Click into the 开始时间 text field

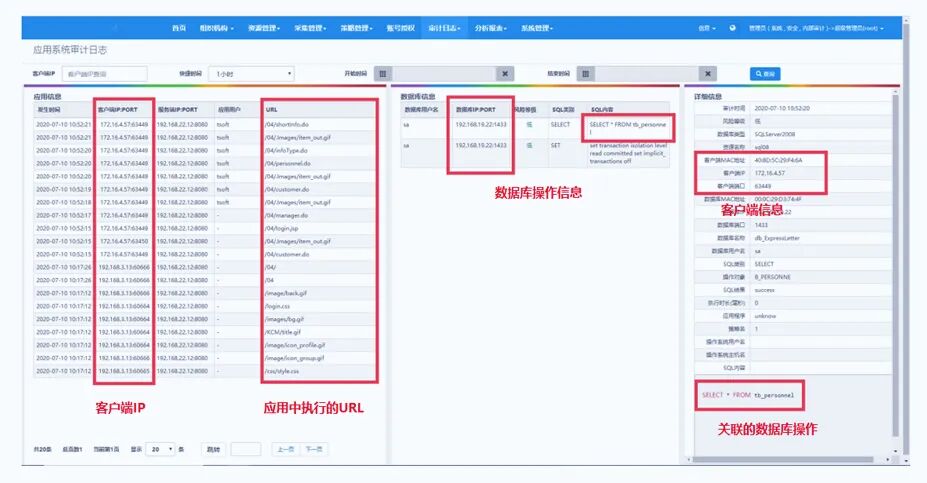tap(443, 74)
